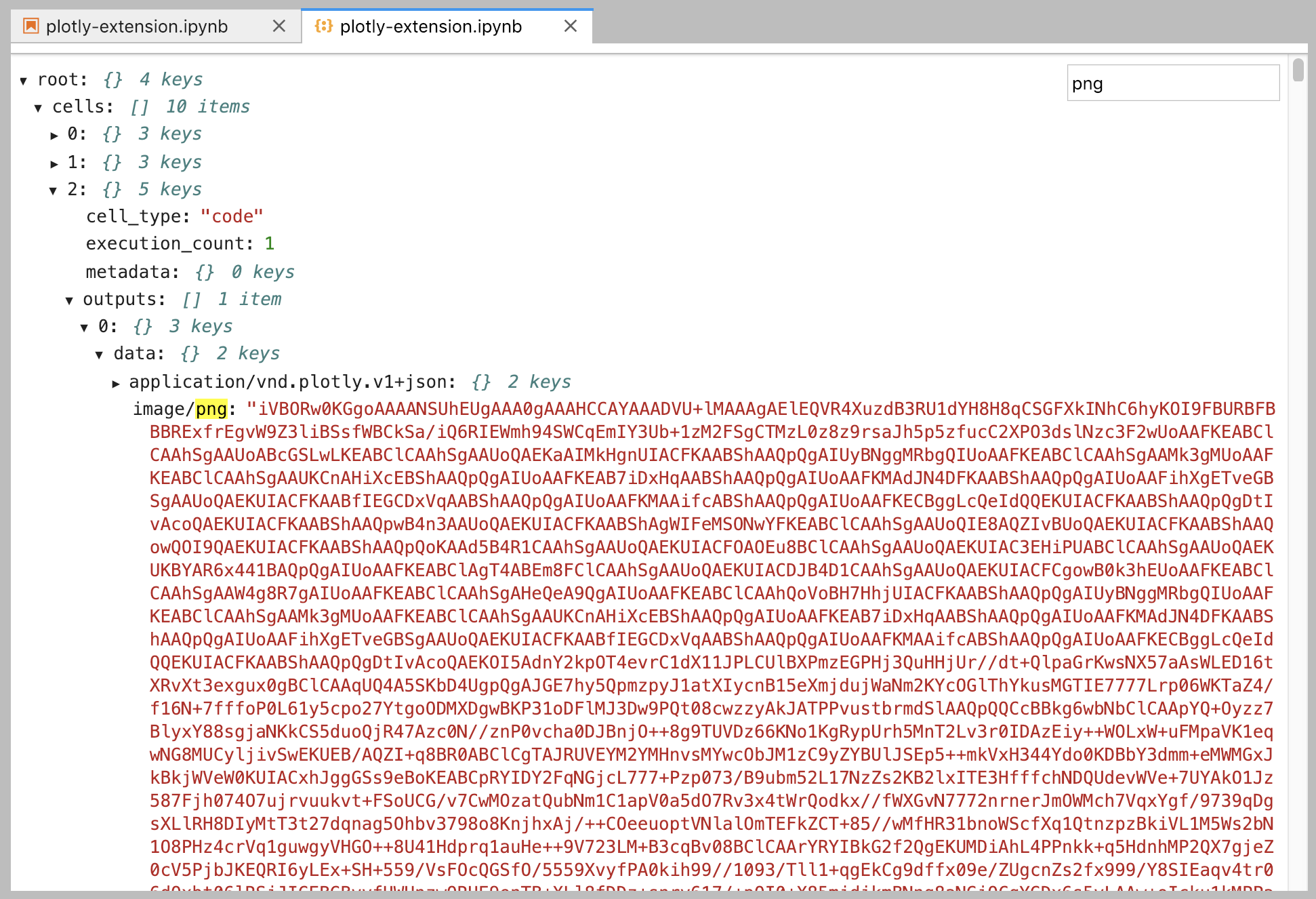This screenshot has width=1316, height=899.
Task: Close the first plotly-extension.ipynb notebook tab
Action: pyautogui.click(x=279, y=26)
